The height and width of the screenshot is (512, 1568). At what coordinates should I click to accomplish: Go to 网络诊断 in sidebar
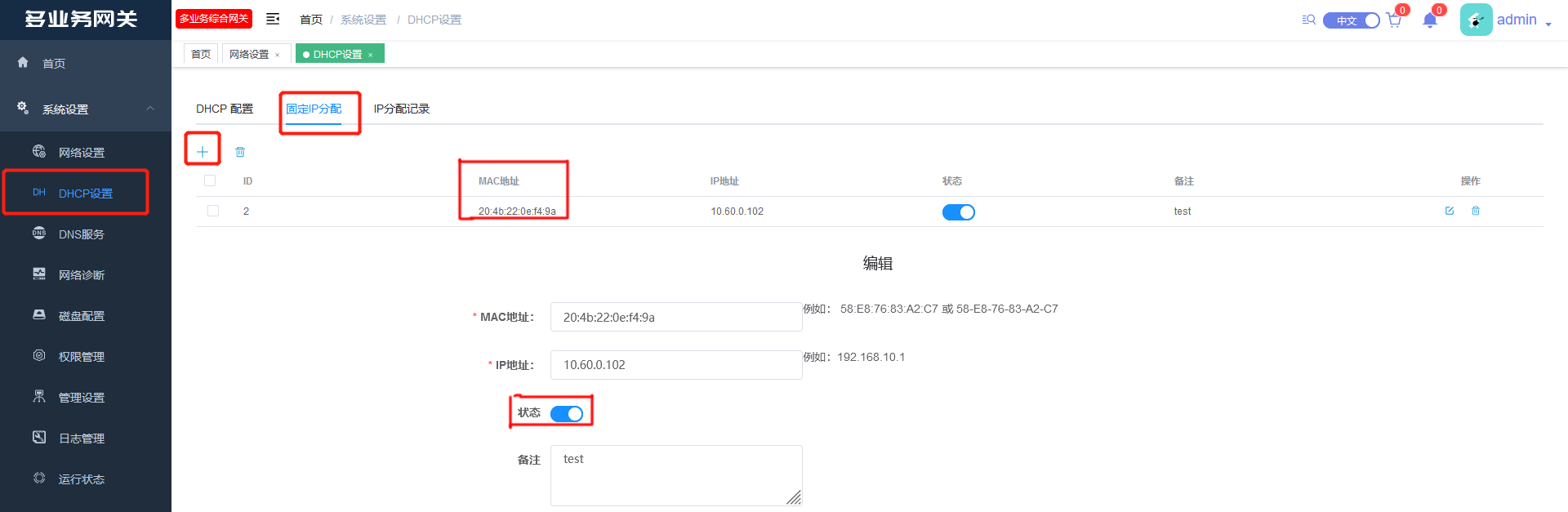coord(82,275)
